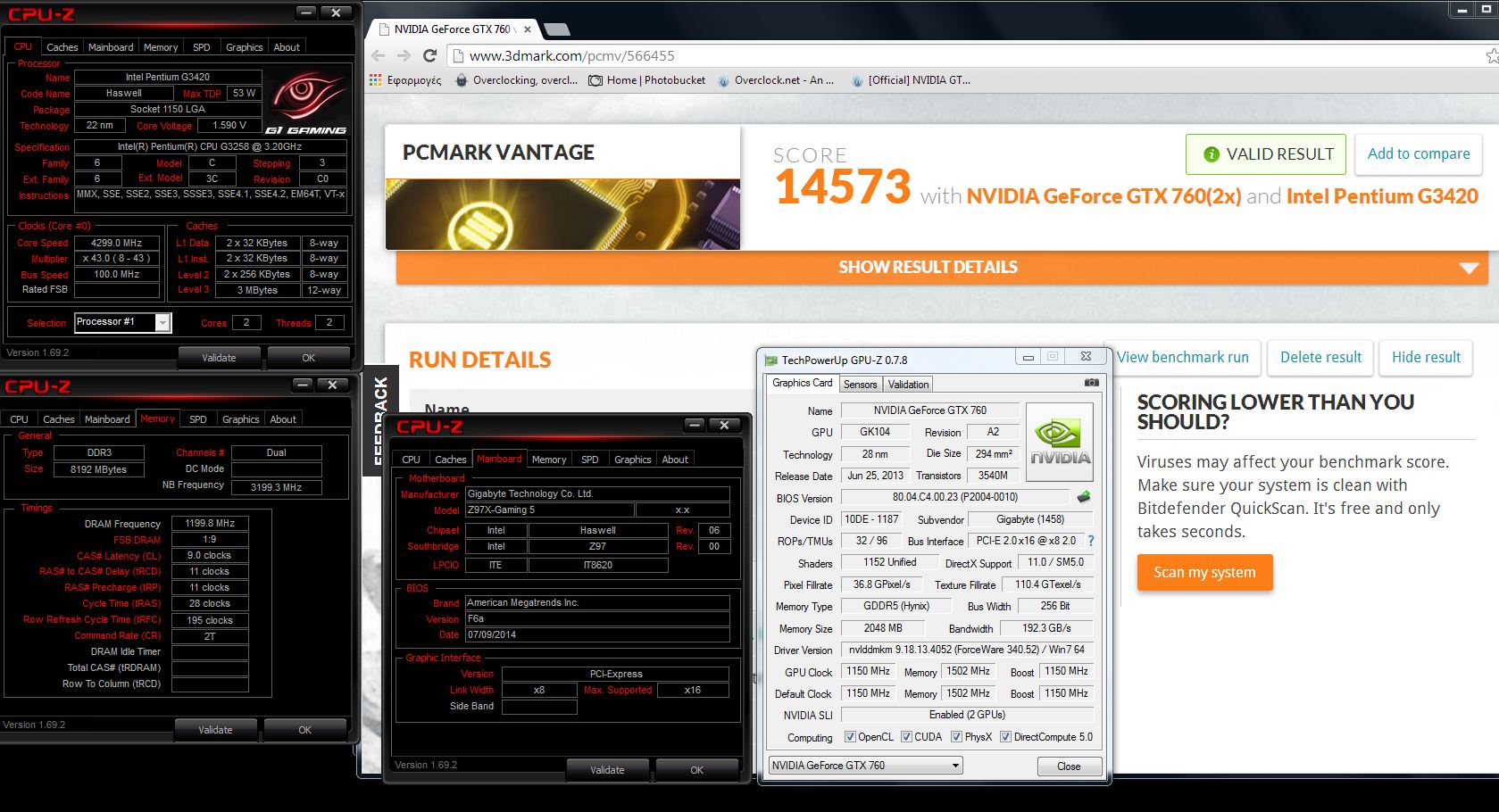Click Intel Pentium G3420 link
This screenshot has width=1499, height=812.
[1382, 196]
